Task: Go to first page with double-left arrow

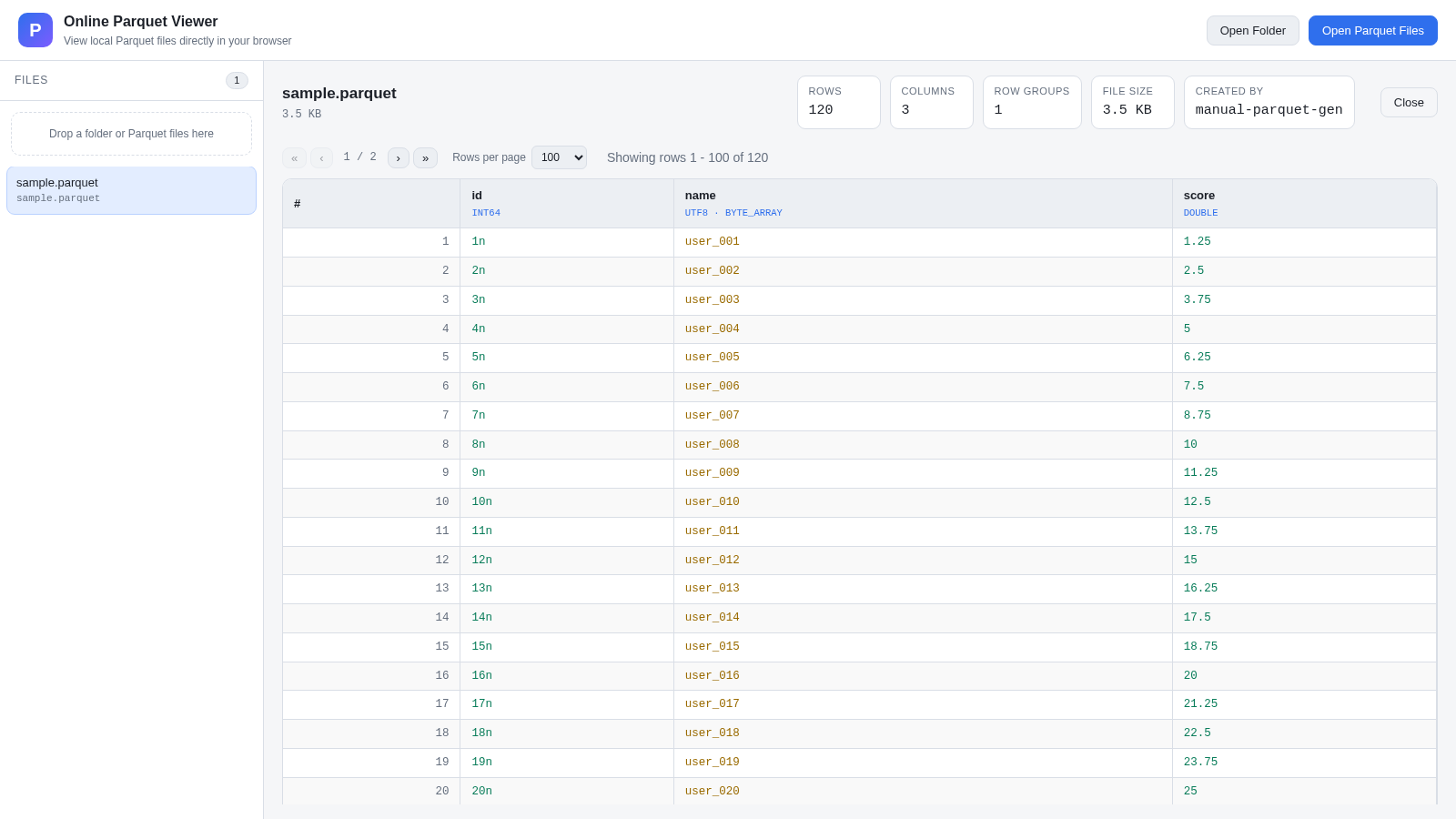Action: 294,157
